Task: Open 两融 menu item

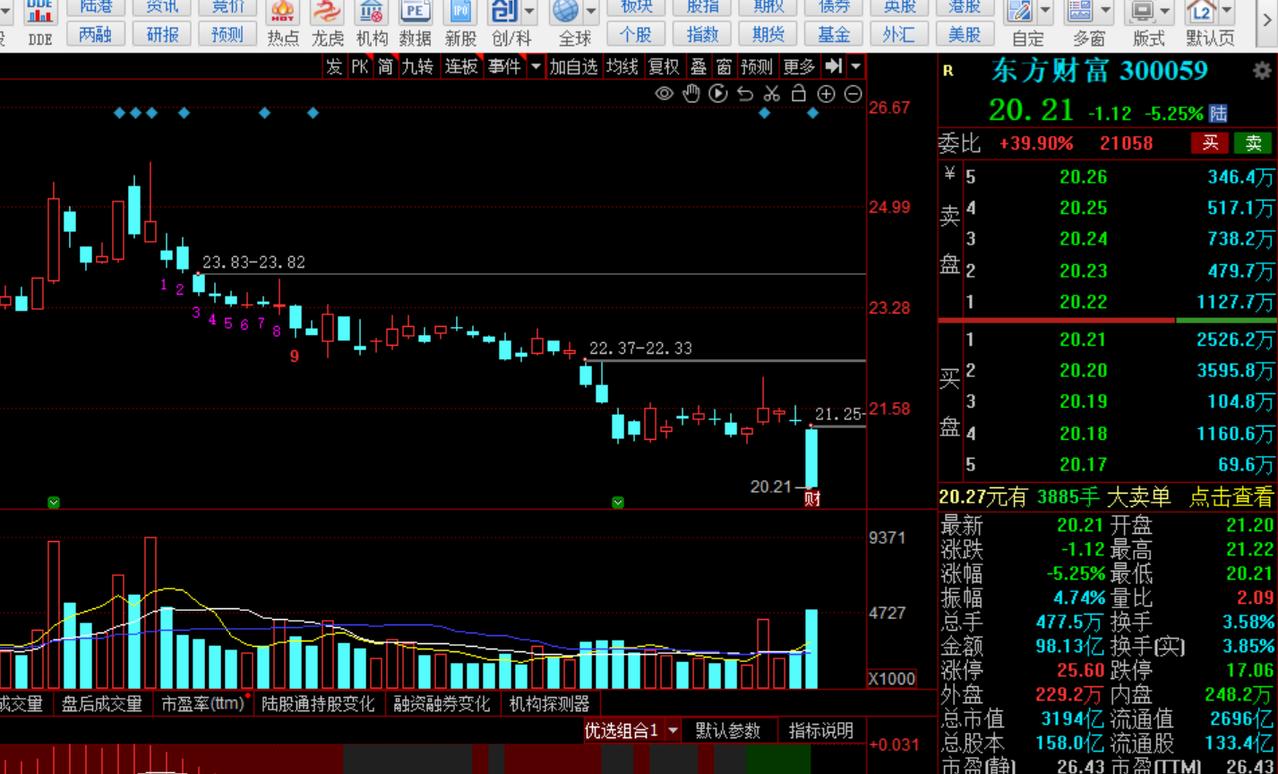Action: coord(95,35)
